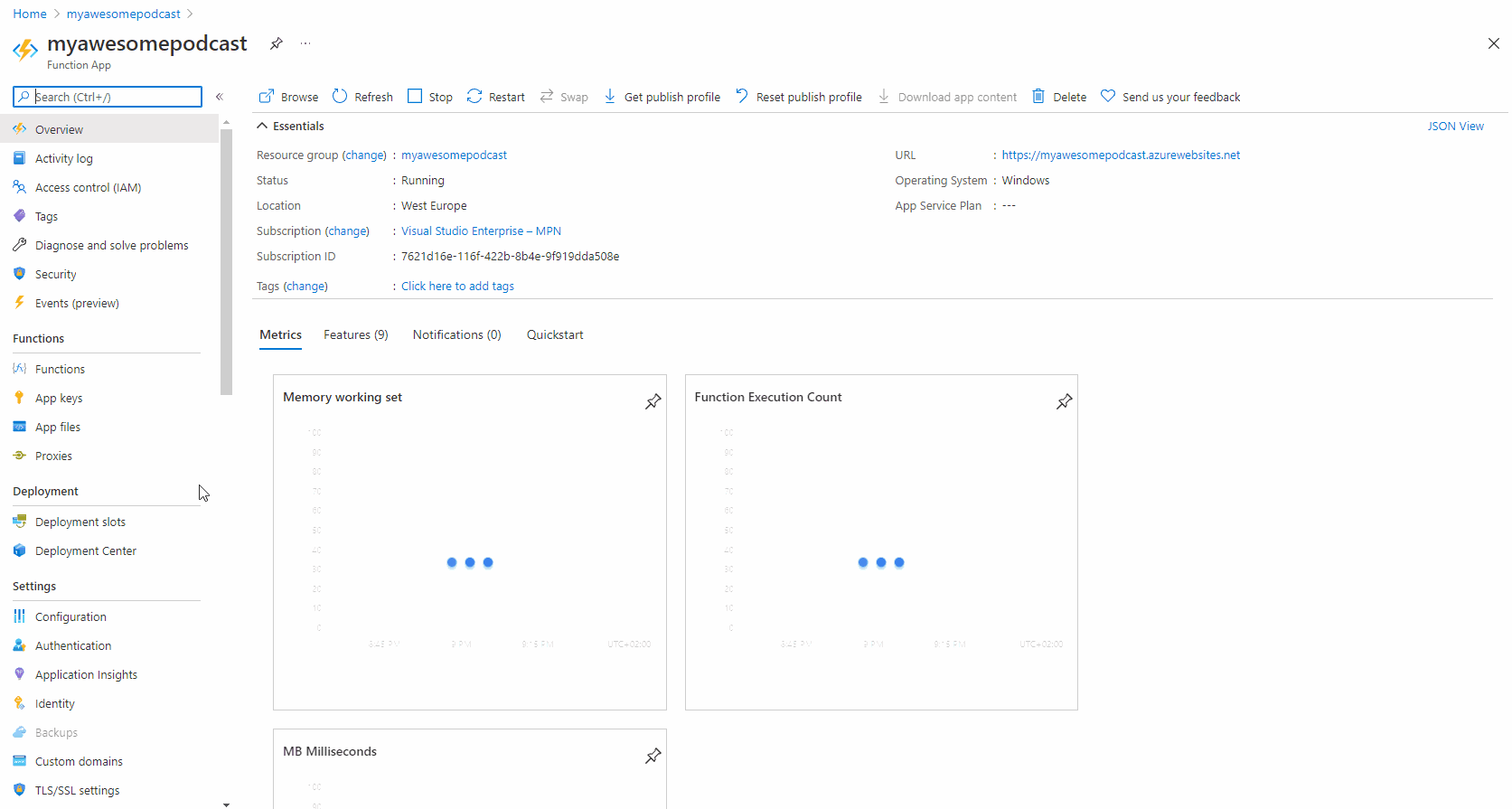Click the Memory working set title
This screenshot has height=809, width=1512.
pyautogui.click(x=343, y=397)
